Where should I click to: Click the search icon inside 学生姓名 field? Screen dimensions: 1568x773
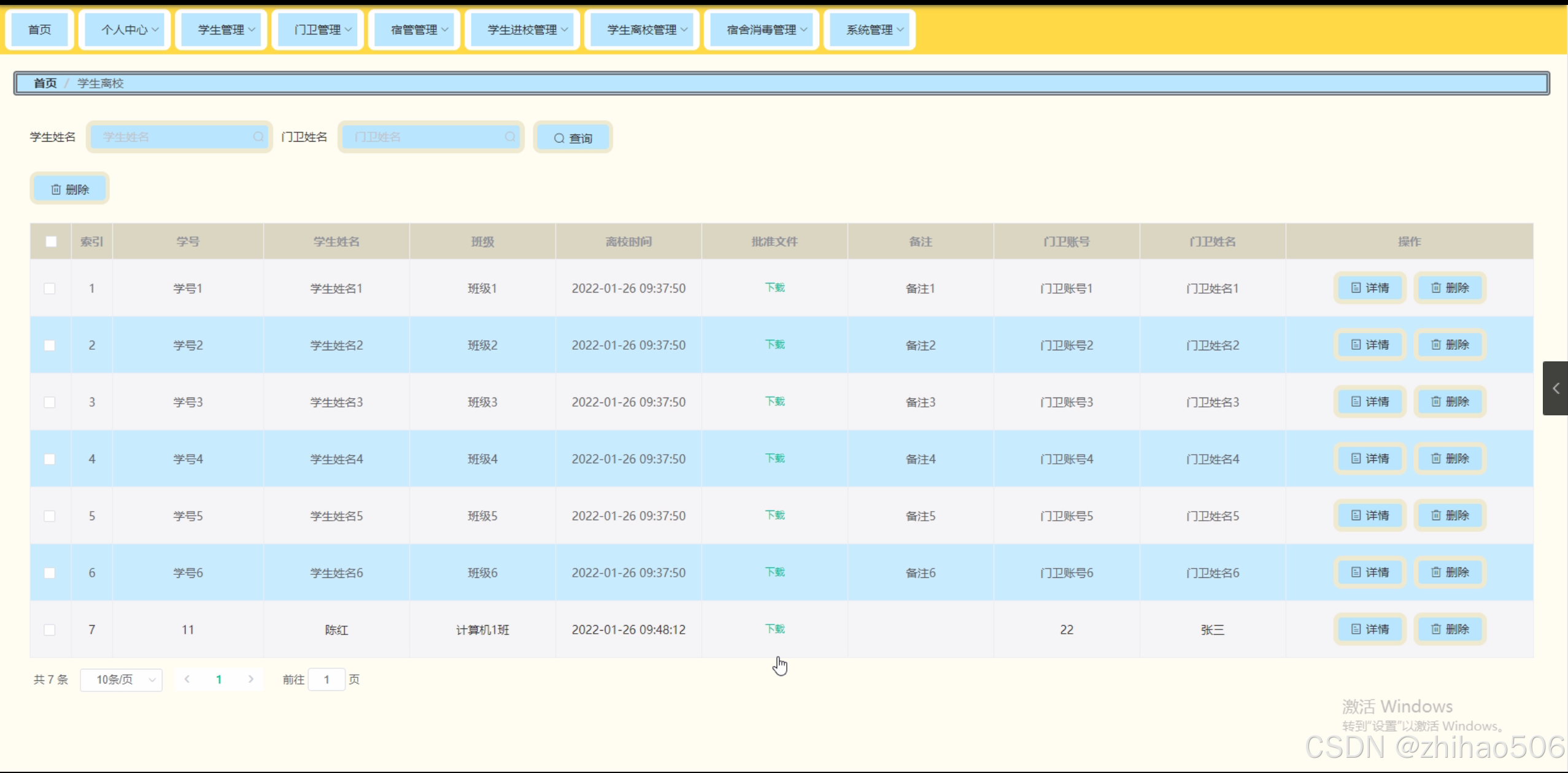[x=258, y=137]
